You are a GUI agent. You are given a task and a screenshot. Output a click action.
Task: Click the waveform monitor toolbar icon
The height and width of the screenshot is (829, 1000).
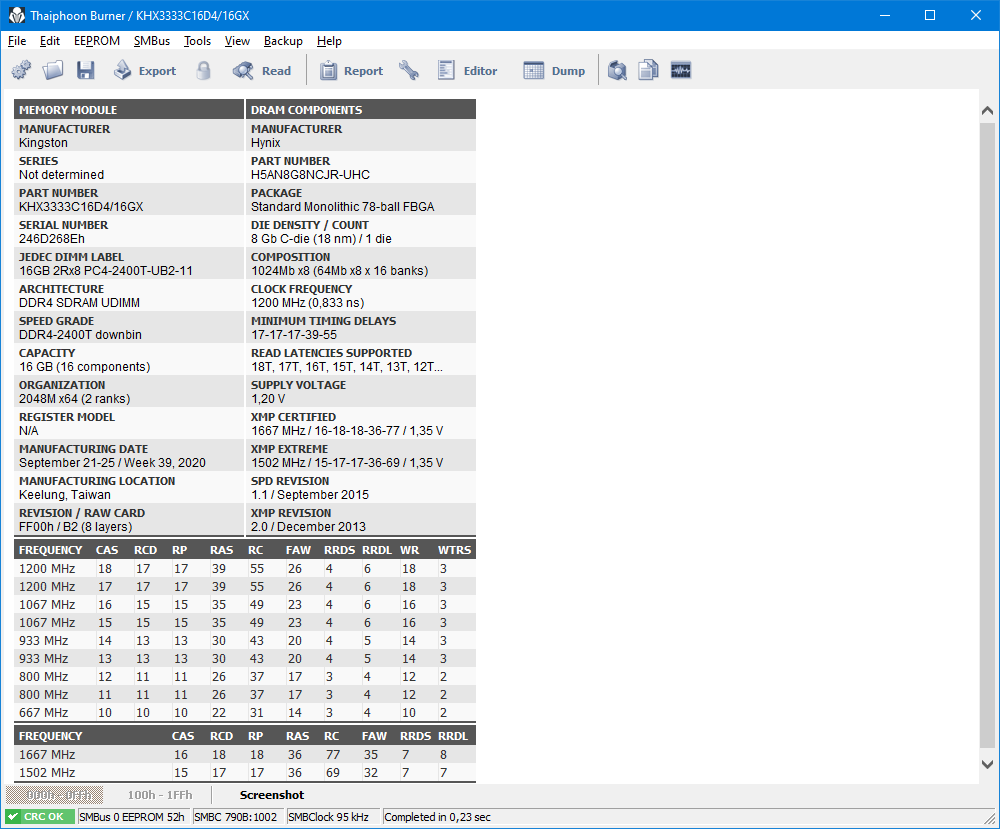pos(681,70)
